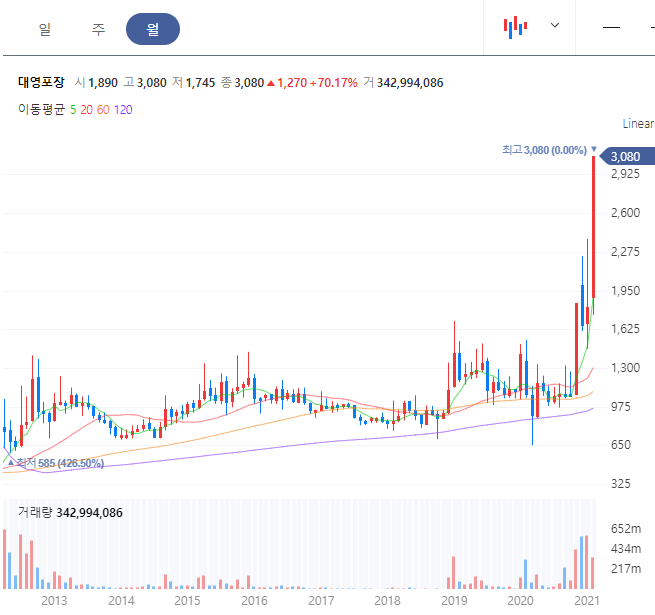Image resolution: width=655 pixels, height=615 pixels.
Task: Click the 이동평균 indicator label
Action: (41, 109)
